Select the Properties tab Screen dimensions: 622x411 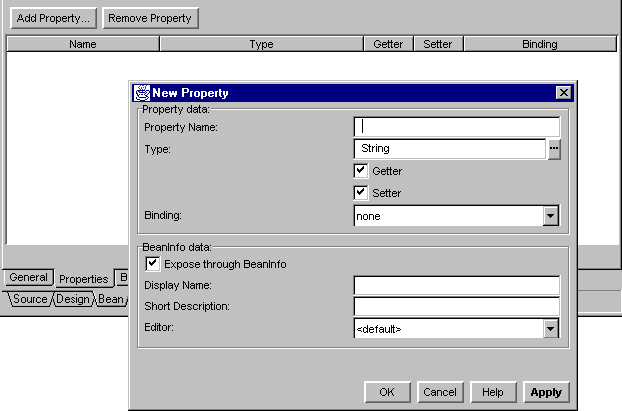click(x=83, y=279)
